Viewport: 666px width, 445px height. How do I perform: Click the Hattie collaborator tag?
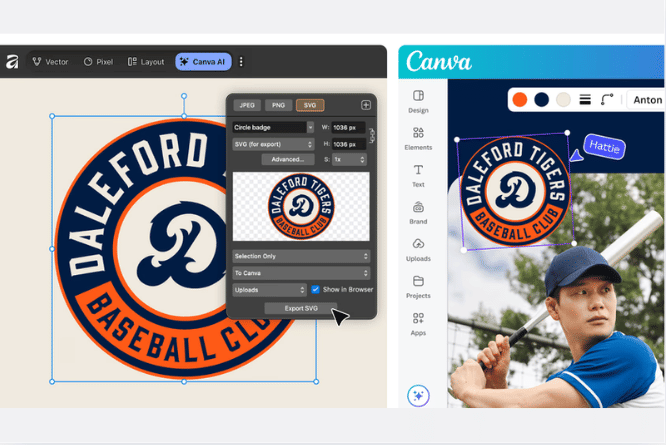[604, 147]
